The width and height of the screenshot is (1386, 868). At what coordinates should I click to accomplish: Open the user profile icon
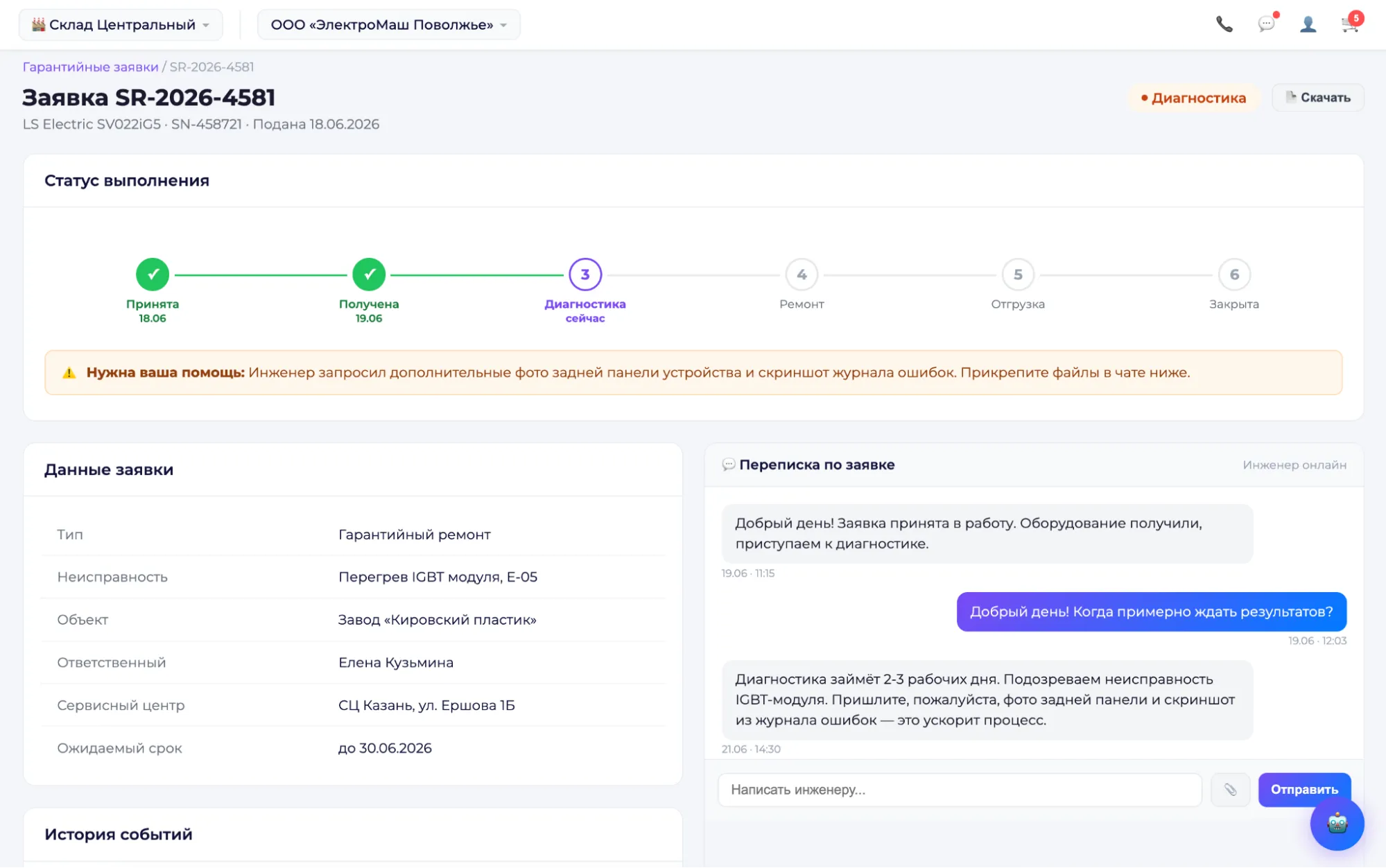(1308, 24)
